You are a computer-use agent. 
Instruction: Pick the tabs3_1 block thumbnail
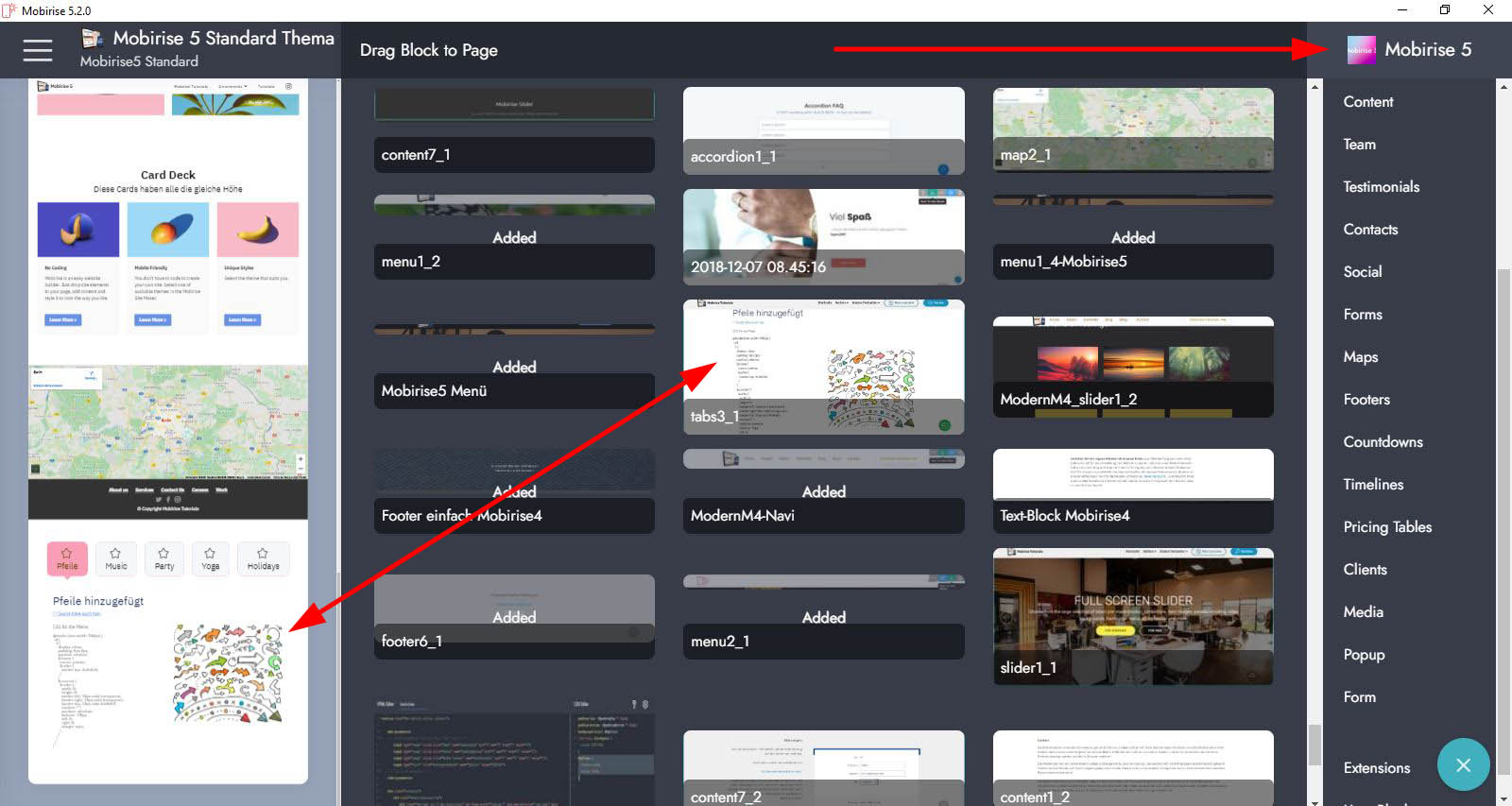point(823,367)
